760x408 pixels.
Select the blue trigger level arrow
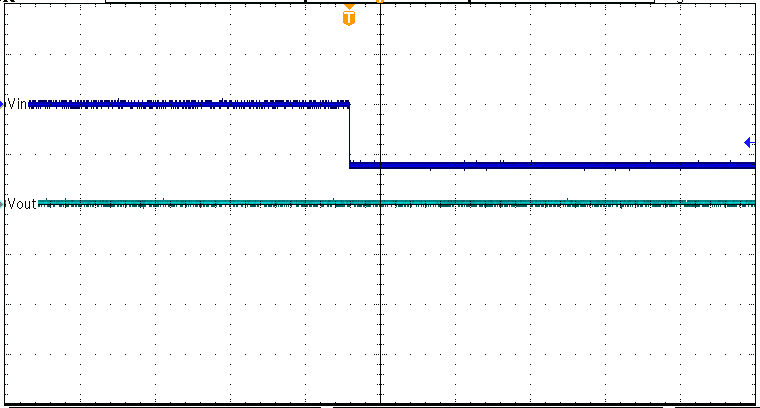click(748, 143)
